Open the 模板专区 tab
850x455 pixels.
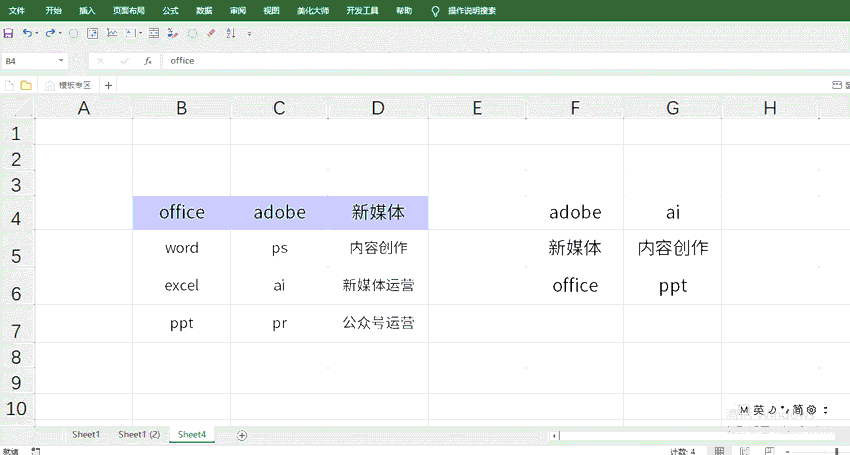click(x=68, y=85)
